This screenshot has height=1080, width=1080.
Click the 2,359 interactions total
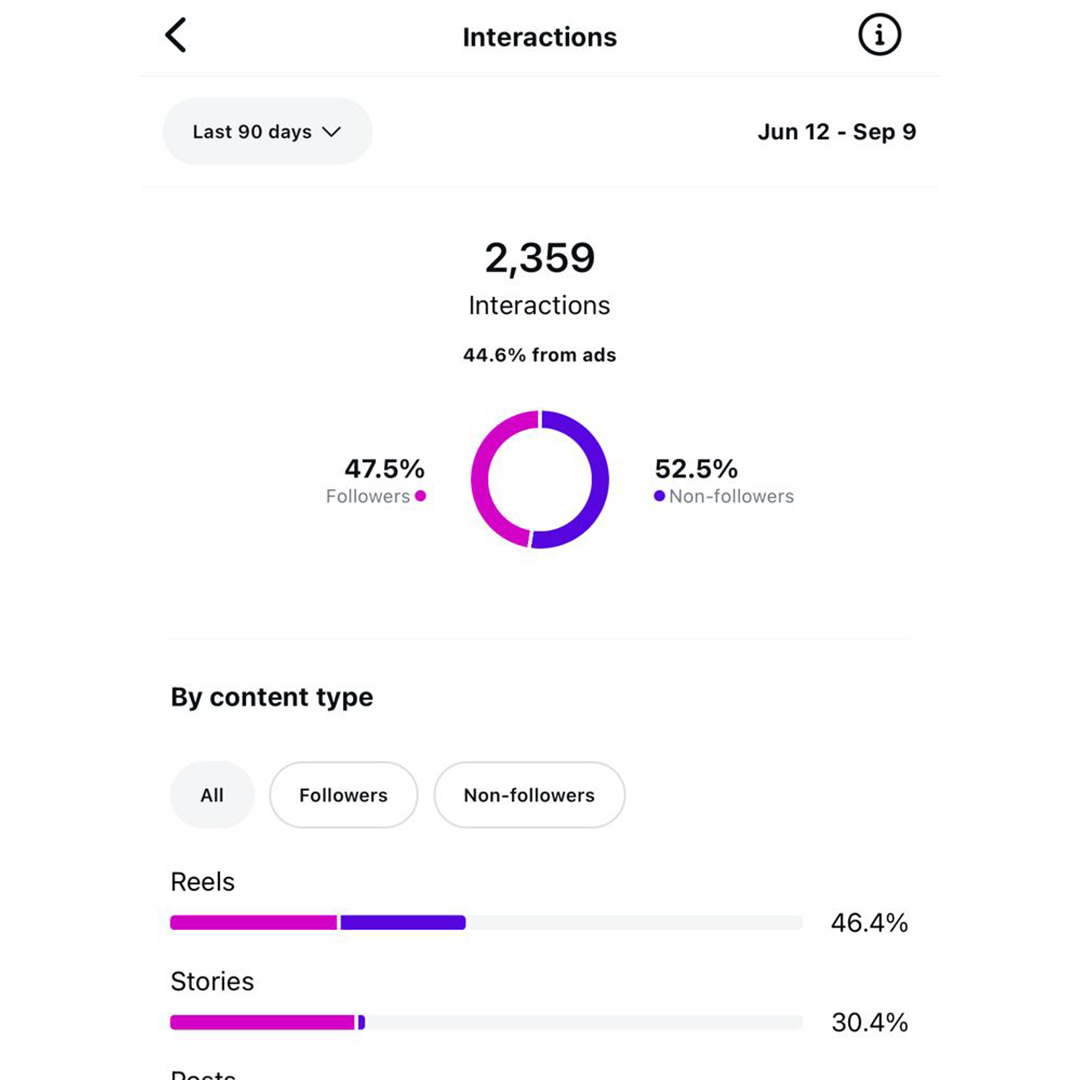point(540,258)
